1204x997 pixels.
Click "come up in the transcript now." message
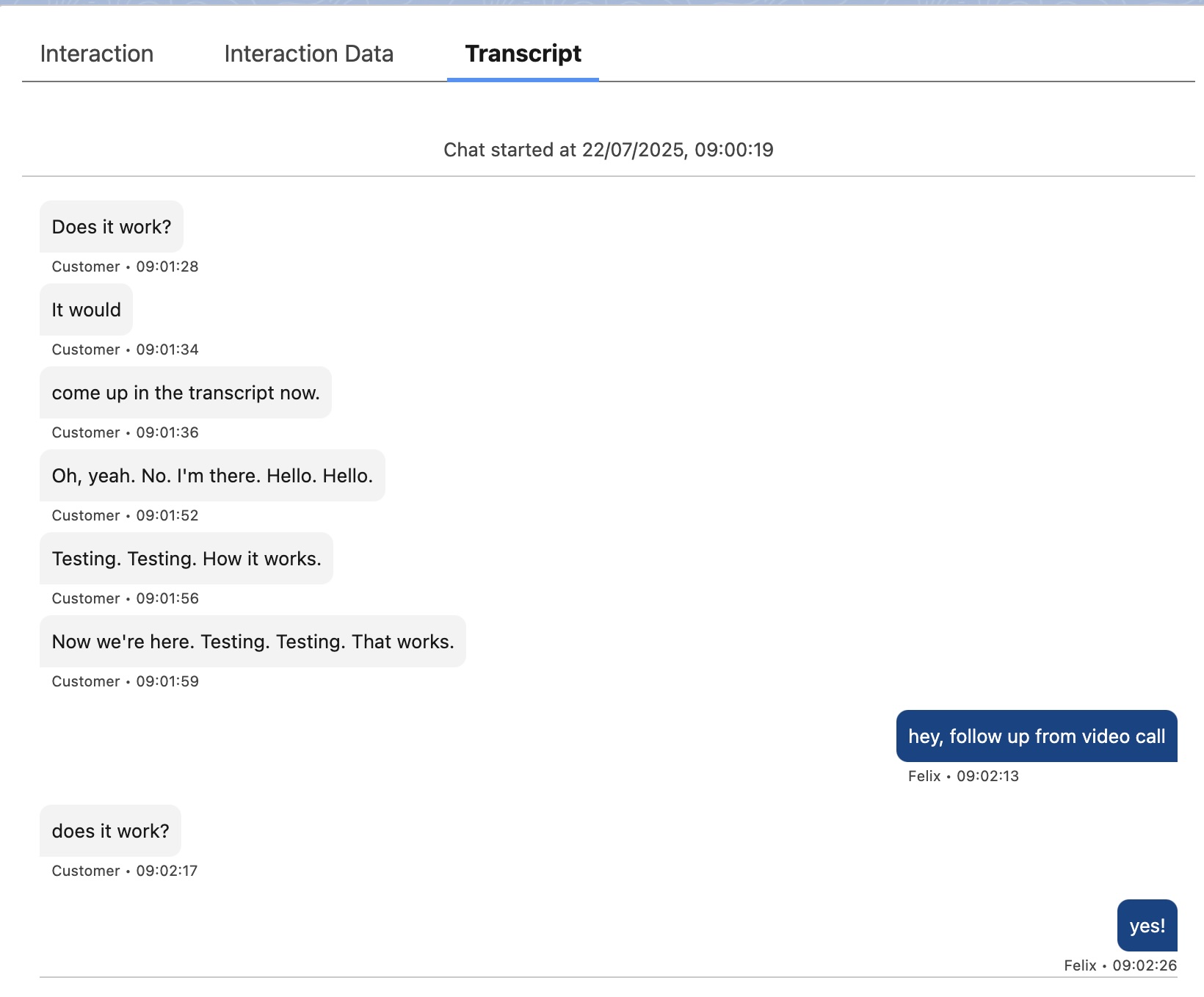tap(186, 393)
